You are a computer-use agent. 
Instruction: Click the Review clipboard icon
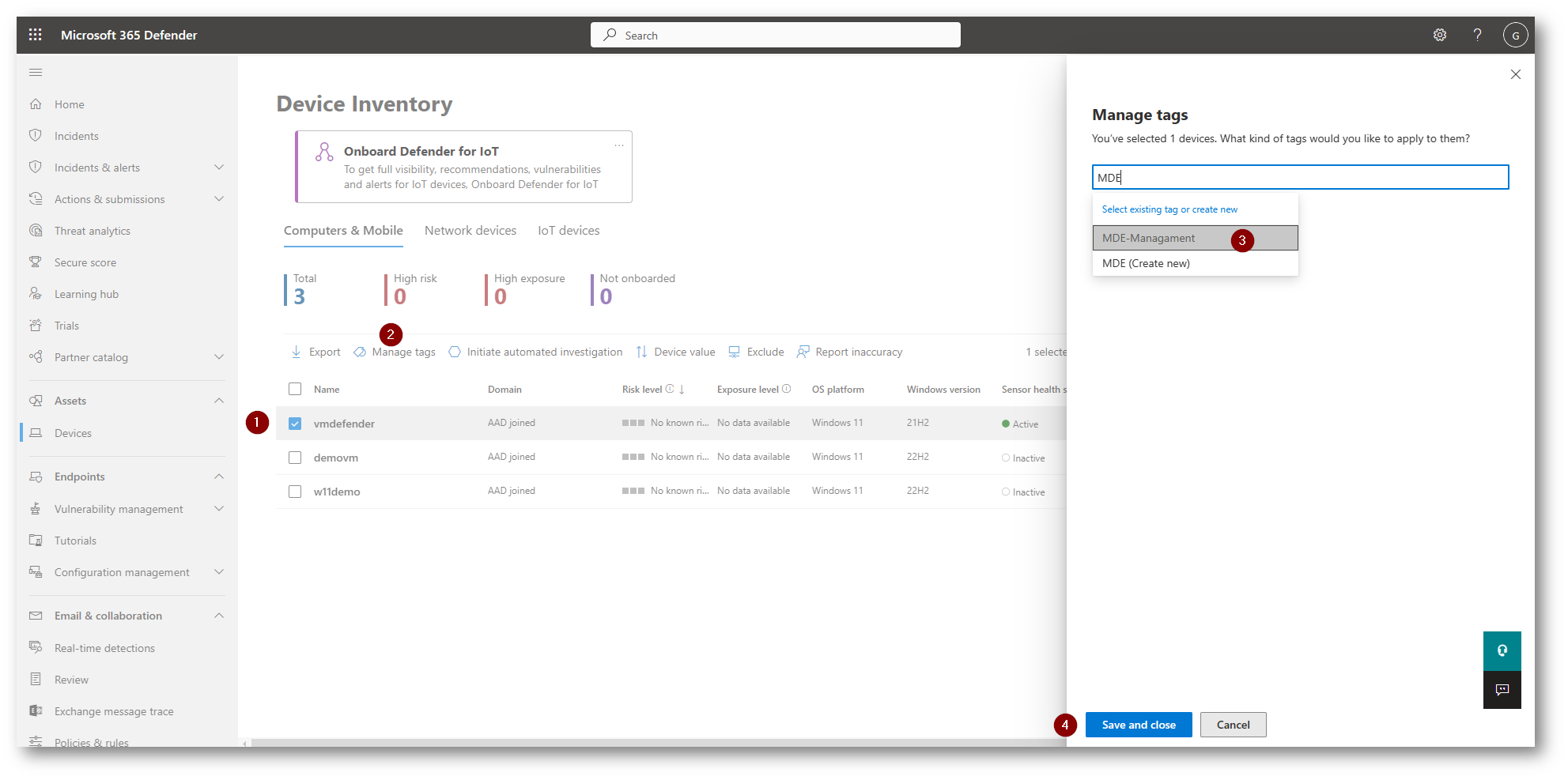click(x=36, y=680)
